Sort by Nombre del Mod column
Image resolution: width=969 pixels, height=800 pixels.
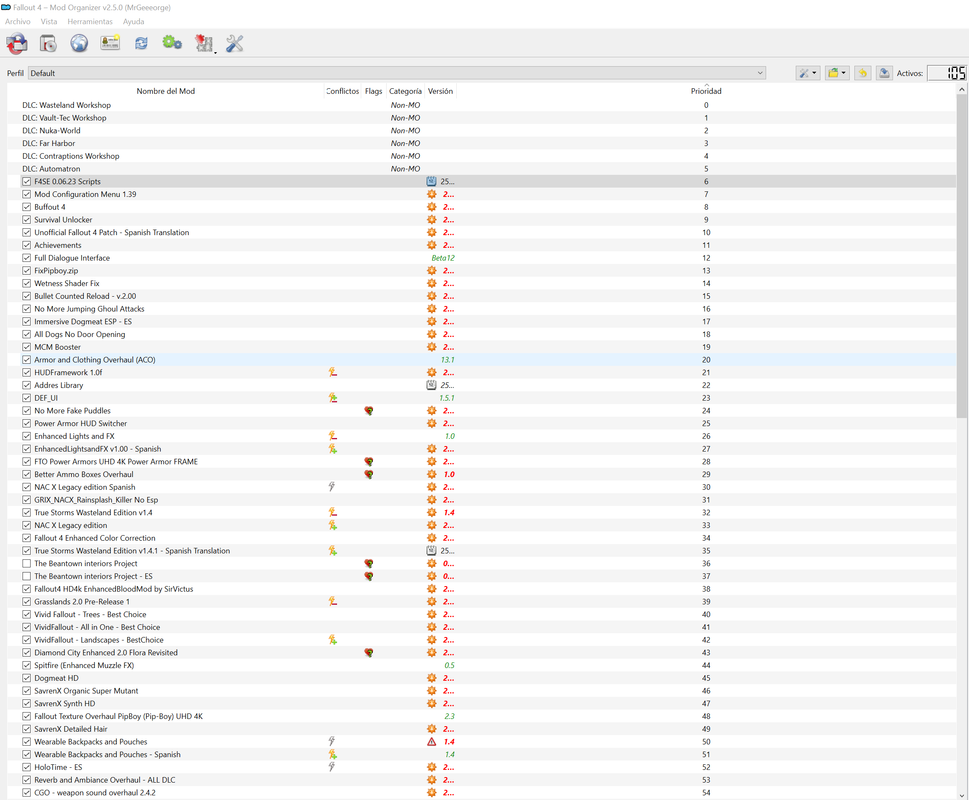point(166,91)
